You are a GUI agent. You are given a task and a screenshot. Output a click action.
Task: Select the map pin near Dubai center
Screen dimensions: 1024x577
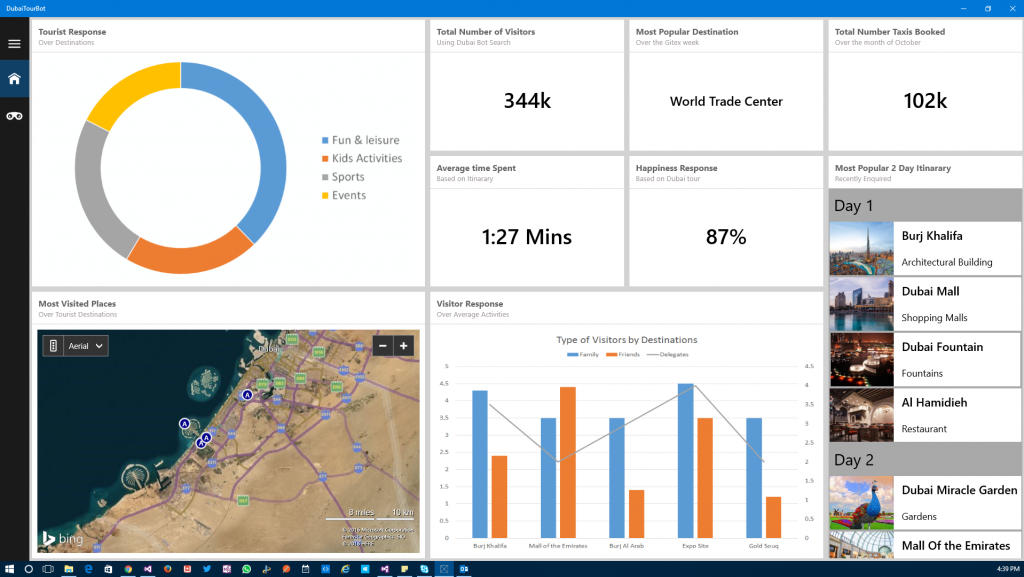(x=247, y=395)
